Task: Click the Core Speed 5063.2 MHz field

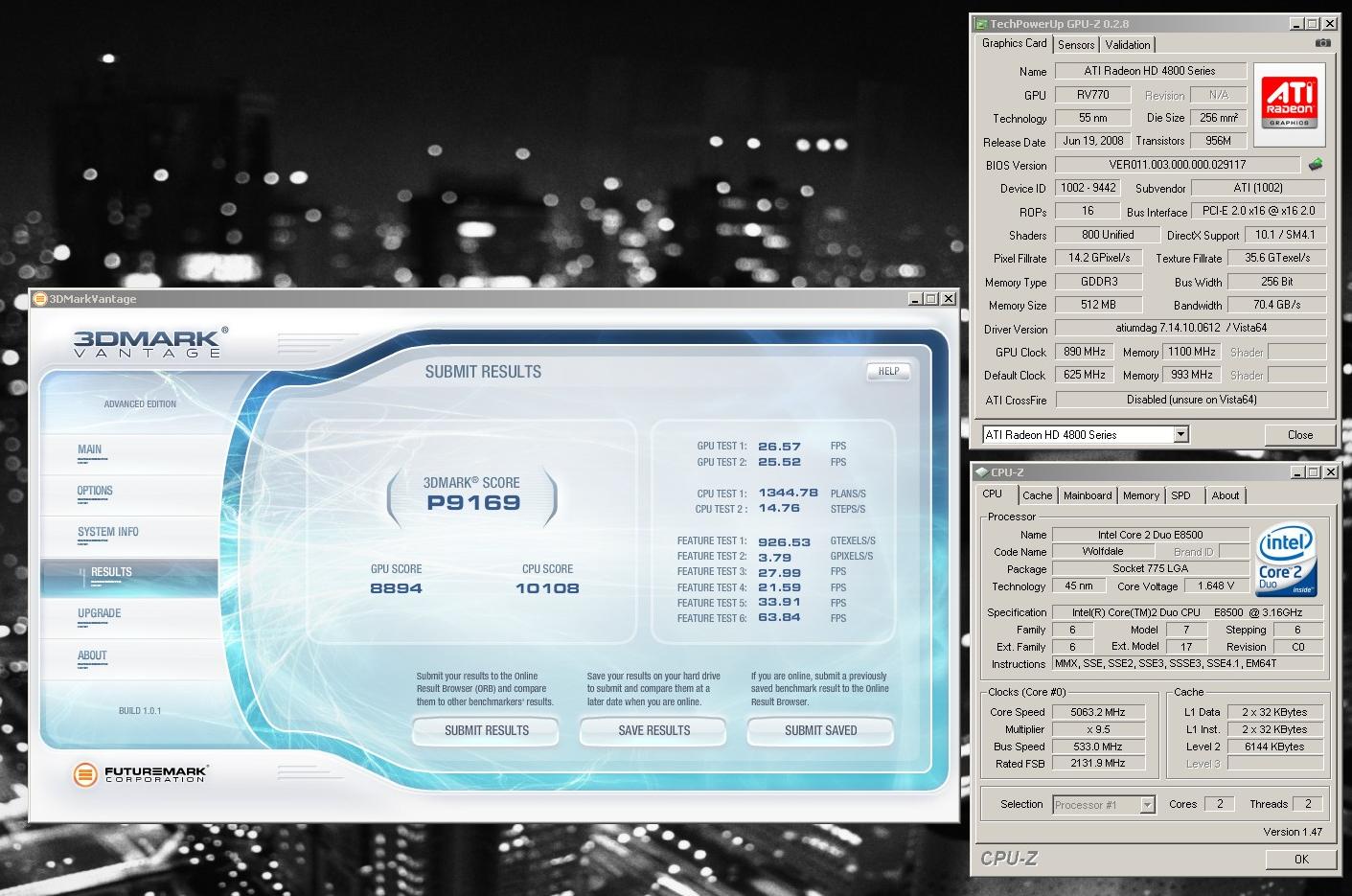Action: (x=1098, y=712)
